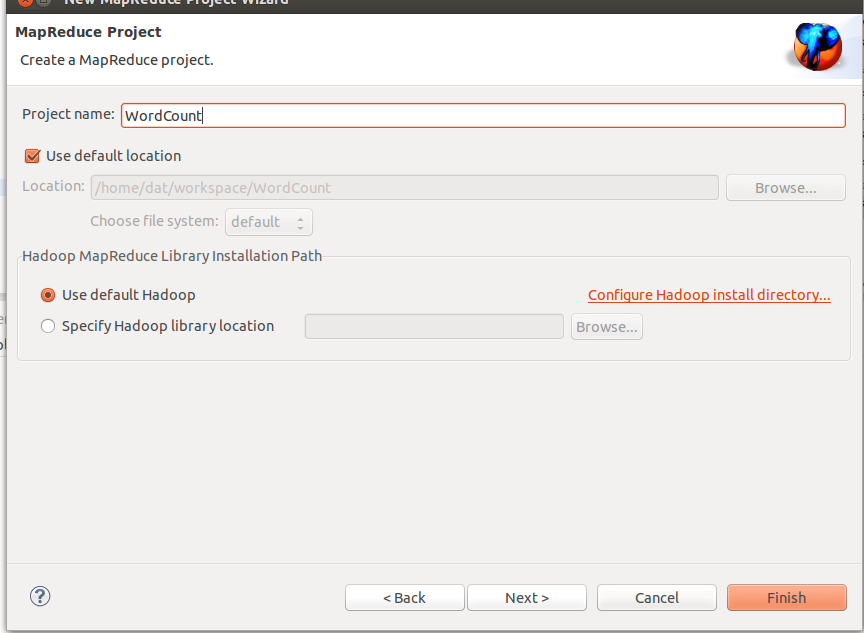Click the Create a MapReduce project description
Viewport: 864px width, 633px height.
tap(117, 60)
